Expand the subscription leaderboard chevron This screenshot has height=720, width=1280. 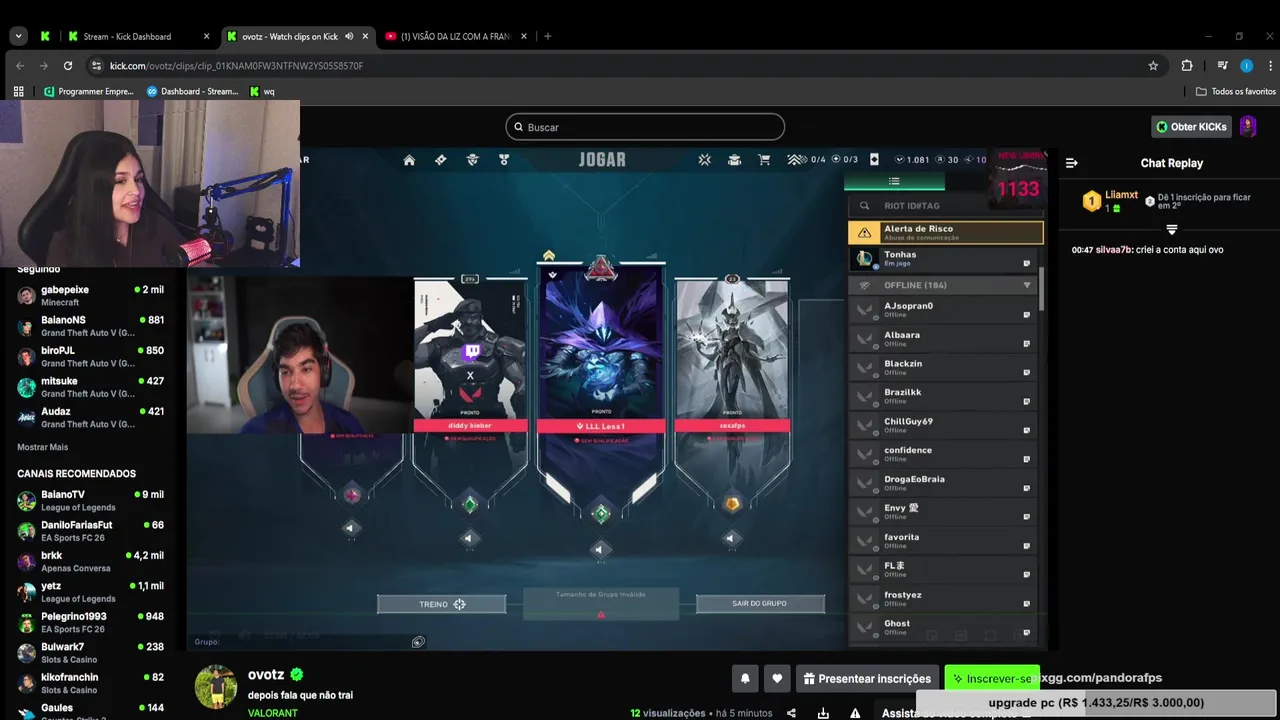(1172, 229)
